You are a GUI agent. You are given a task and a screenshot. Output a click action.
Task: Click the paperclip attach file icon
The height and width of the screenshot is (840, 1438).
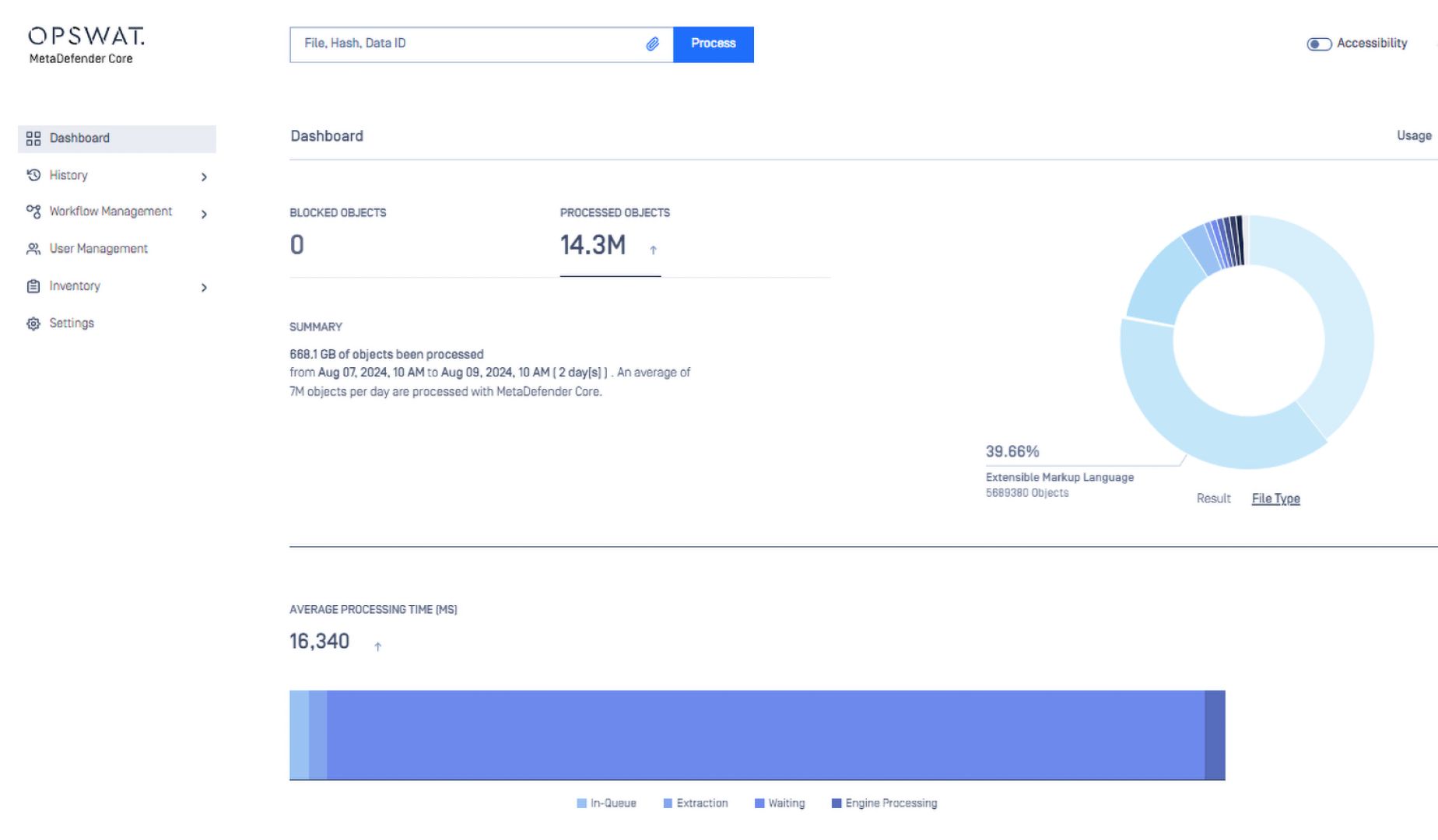tap(652, 44)
